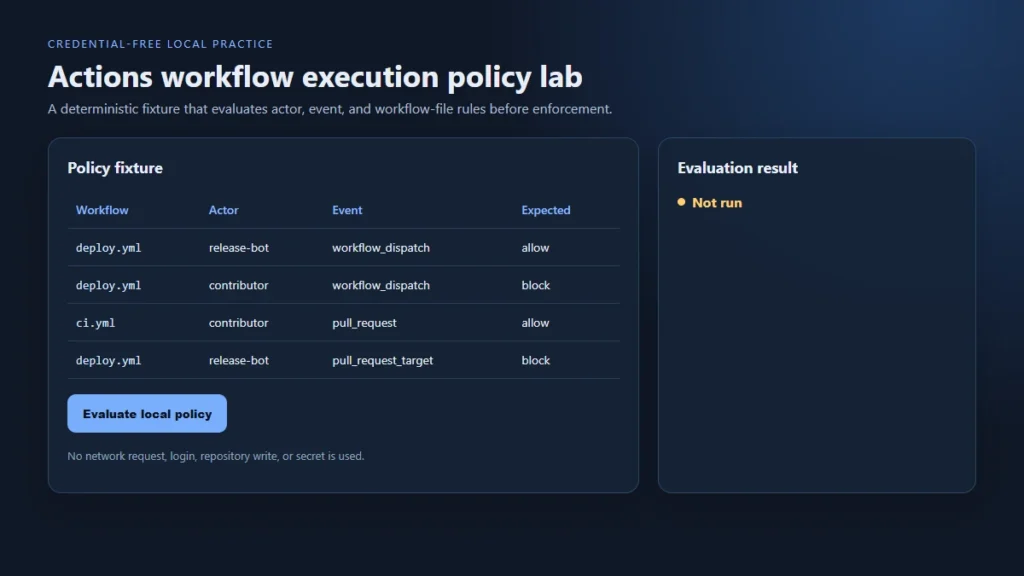Click the Evaluation result heading
The height and width of the screenshot is (576, 1024).
[x=737, y=168]
